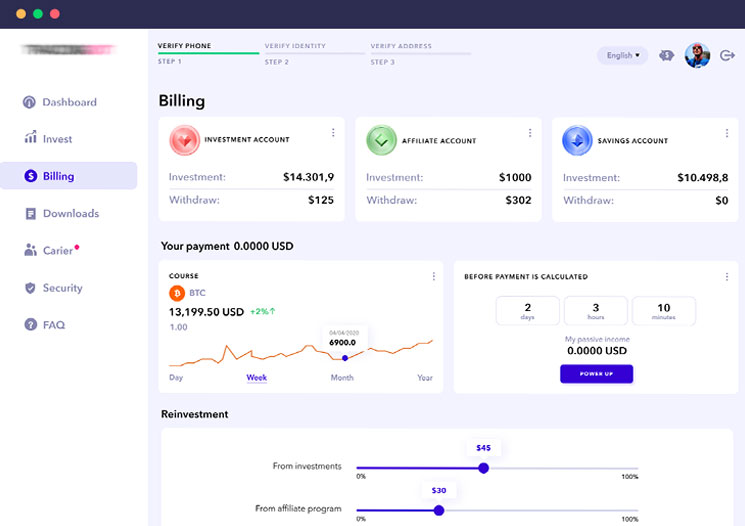Viewport: 745px width, 526px height.
Task: Switch the chart to Year view
Action: (425, 378)
